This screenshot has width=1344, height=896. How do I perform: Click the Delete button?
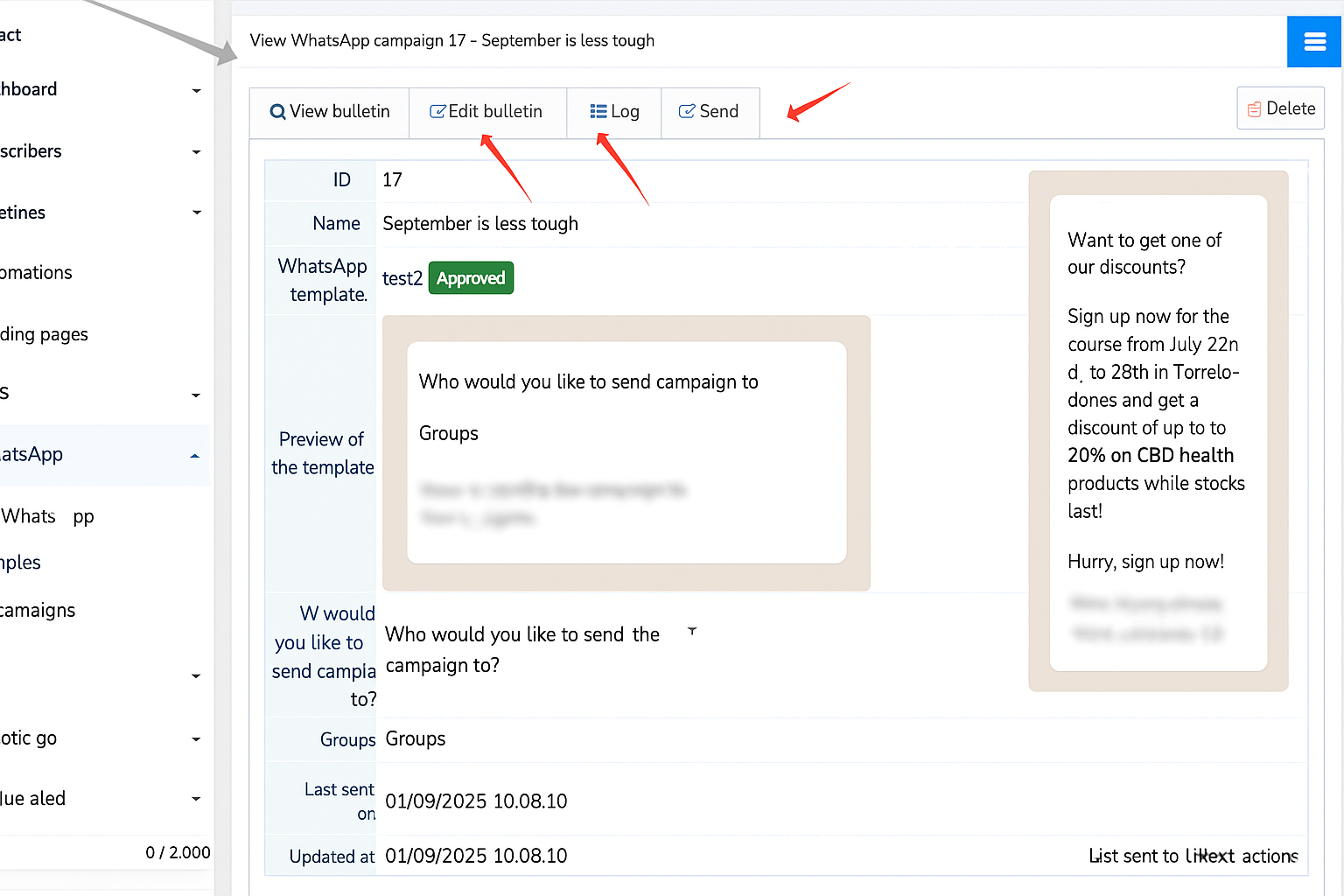click(1280, 108)
